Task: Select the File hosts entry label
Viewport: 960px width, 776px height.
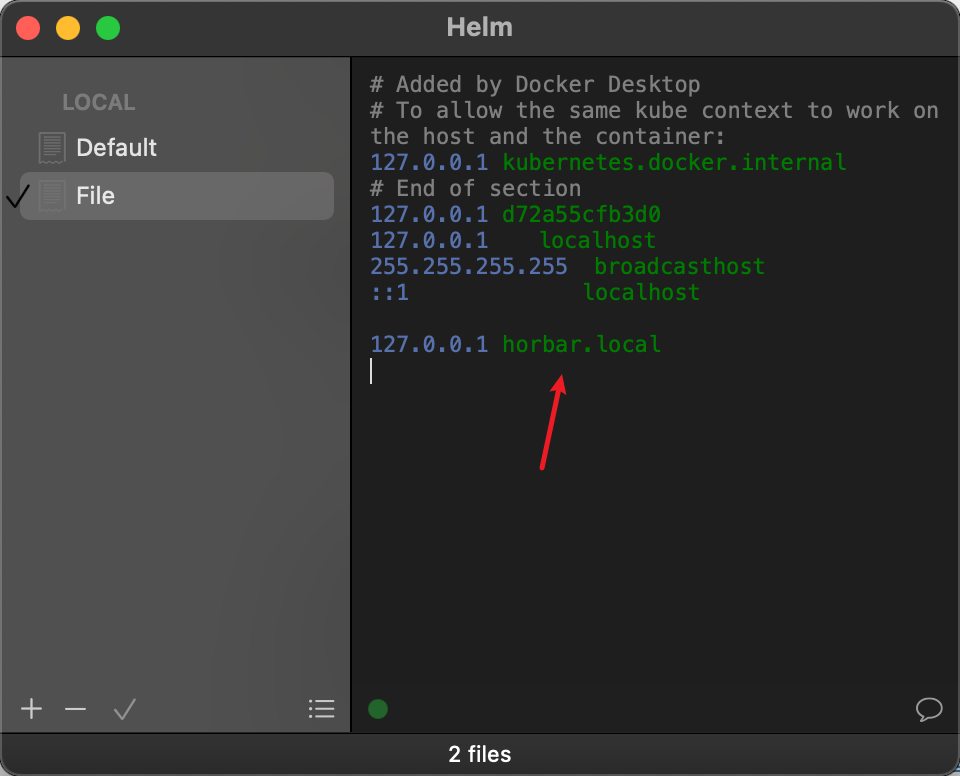Action: [x=95, y=196]
